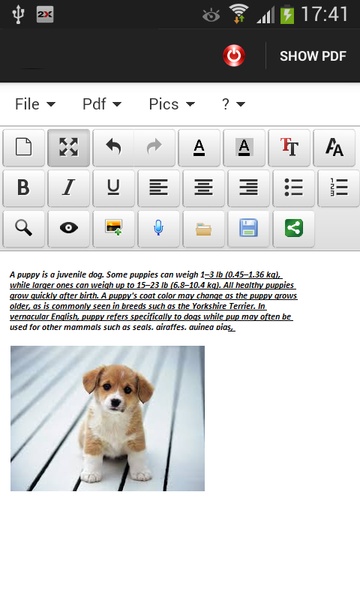The image size is (360, 600).
Task: Insert a numbered list
Action: click(x=339, y=188)
